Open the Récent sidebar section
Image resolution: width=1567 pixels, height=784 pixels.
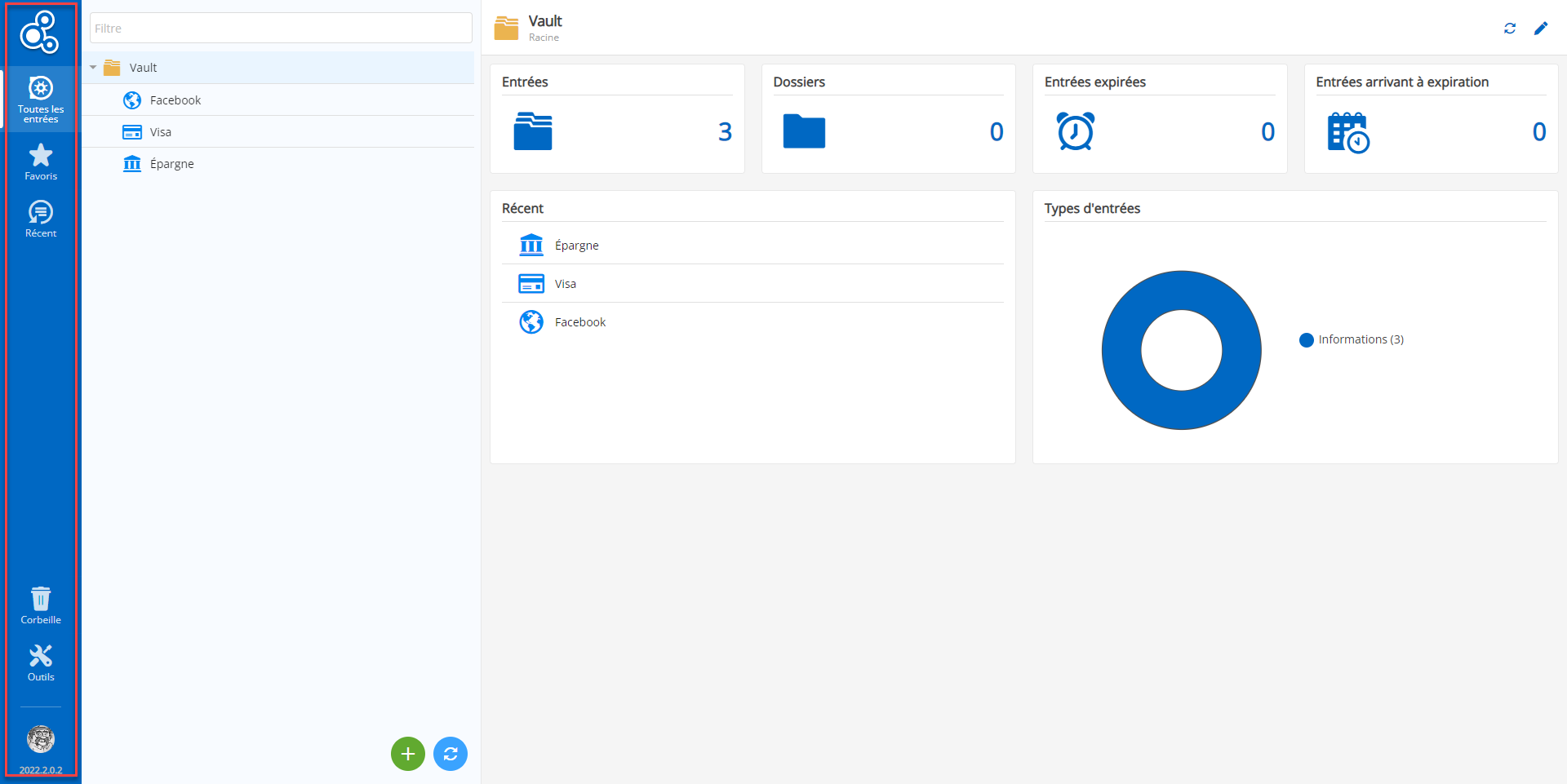coord(41,219)
